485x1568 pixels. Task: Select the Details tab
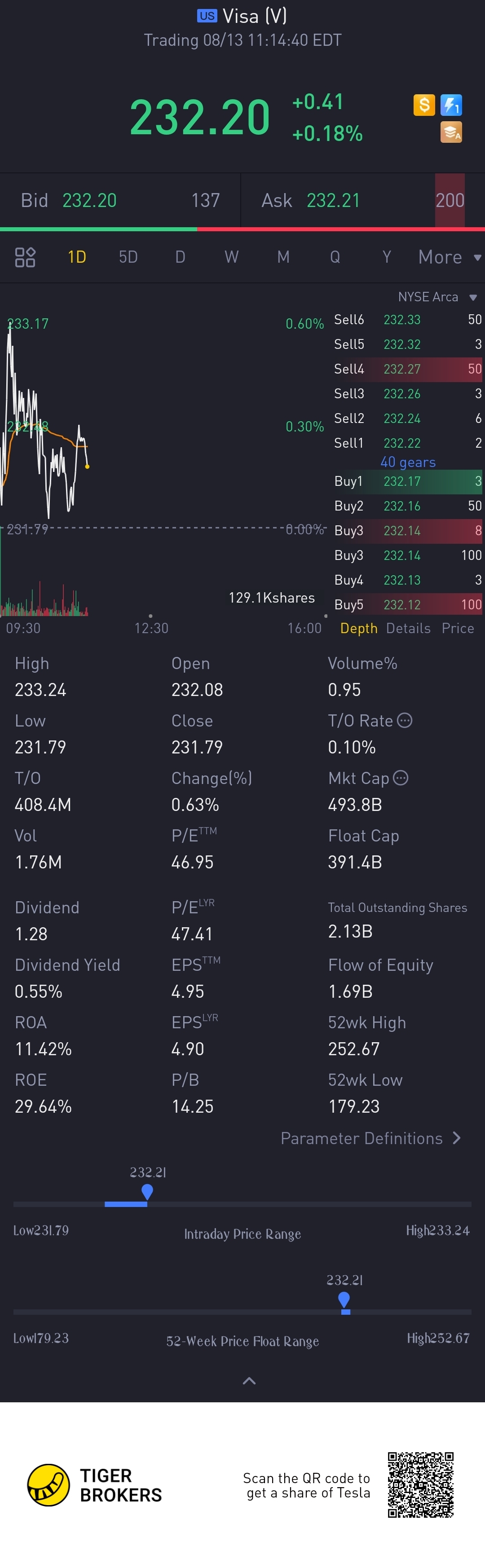[x=408, y=628]
